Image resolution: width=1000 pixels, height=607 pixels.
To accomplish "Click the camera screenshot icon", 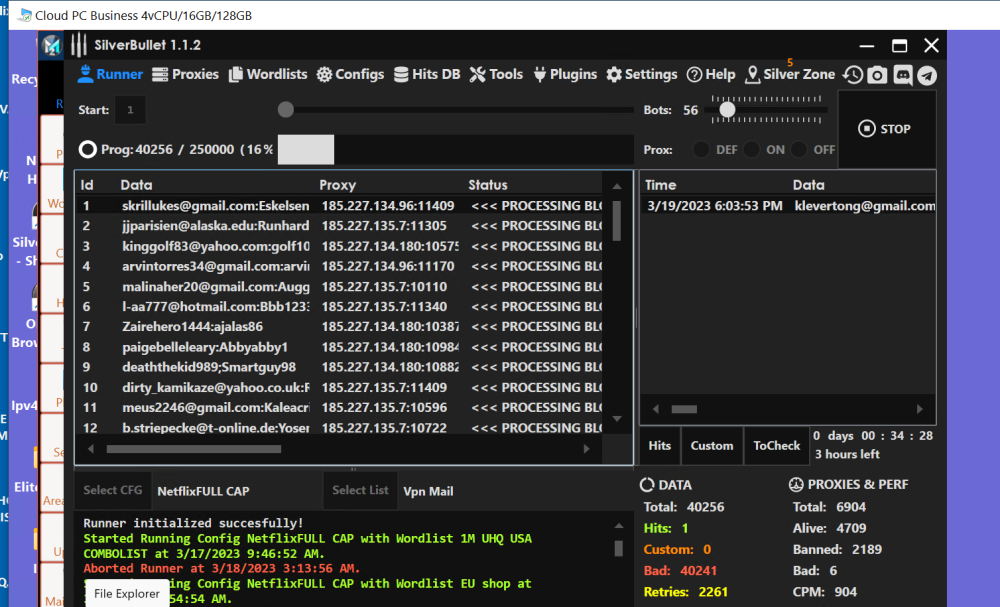I will click(877, 75).
